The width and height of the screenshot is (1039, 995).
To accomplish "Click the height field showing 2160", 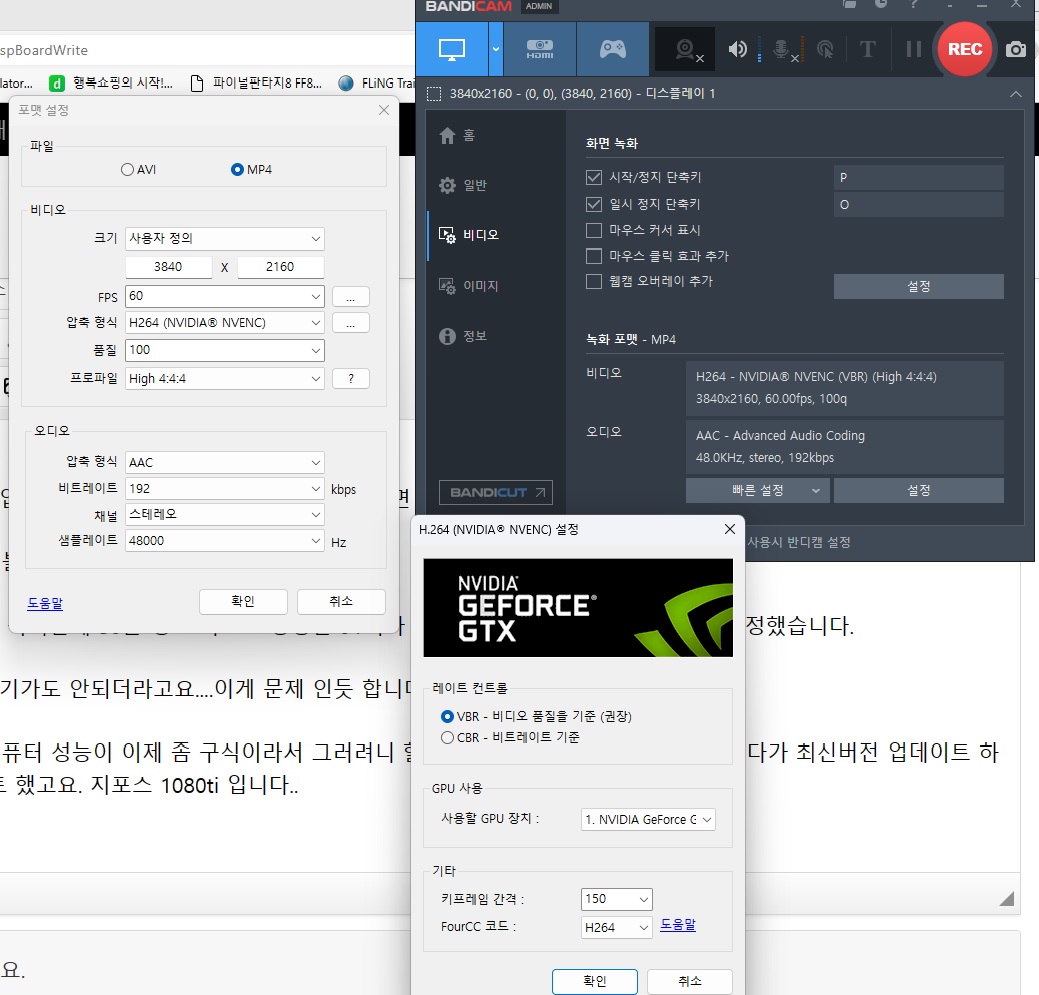I will click(x=280, y=266).
